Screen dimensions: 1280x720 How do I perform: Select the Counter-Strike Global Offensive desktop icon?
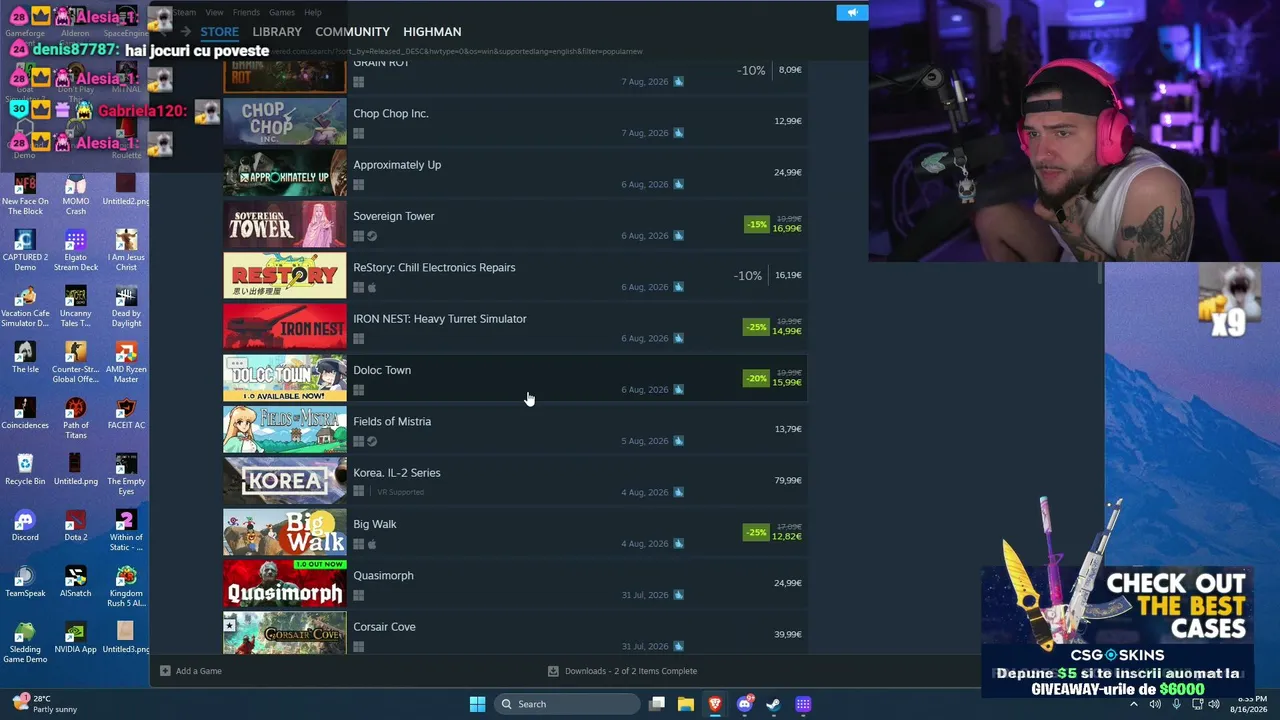click(76, 362)
